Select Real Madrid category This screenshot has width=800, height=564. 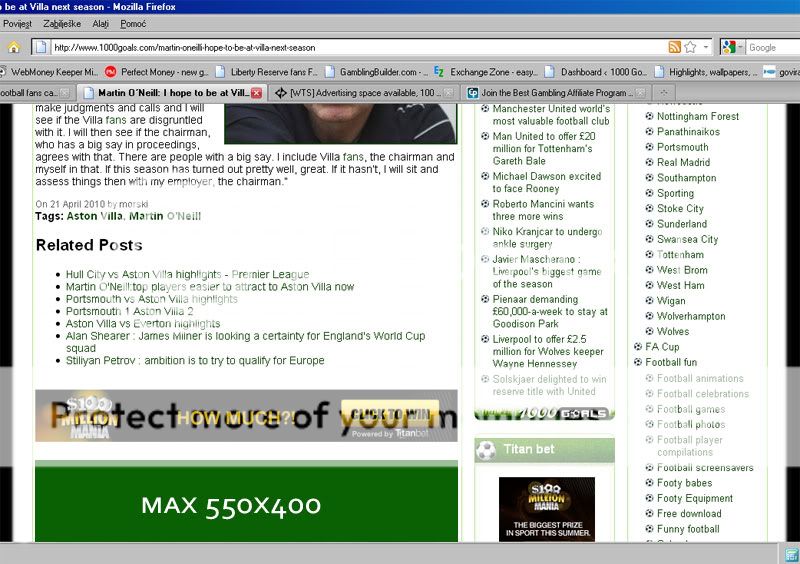(683, 162)
